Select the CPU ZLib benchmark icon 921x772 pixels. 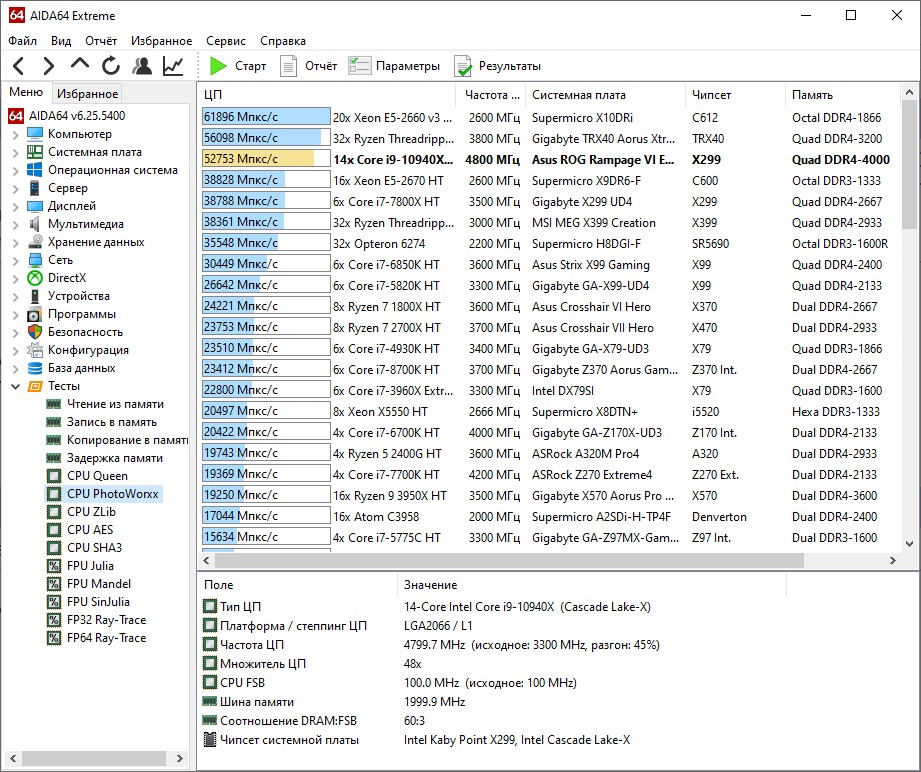(53, 512)
